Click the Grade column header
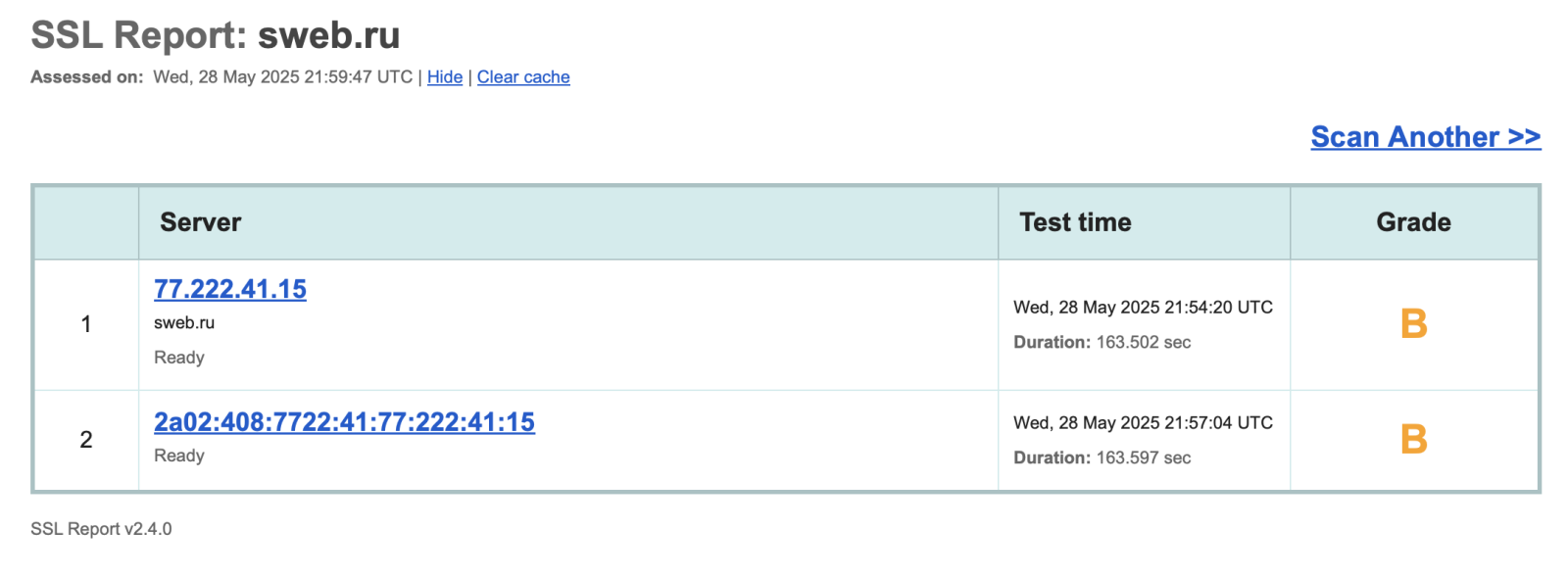1568x577 pixels. point(1413,222)
